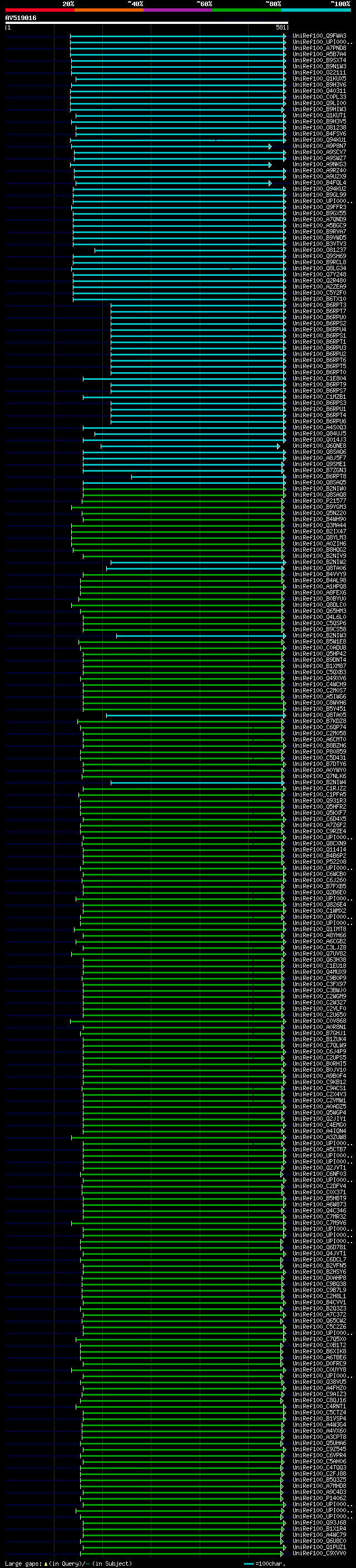Image resolution: width=356 pixels, height=1568 pixels.
Task: Click the Large gaps legend text
Action: coord(68,1563)
